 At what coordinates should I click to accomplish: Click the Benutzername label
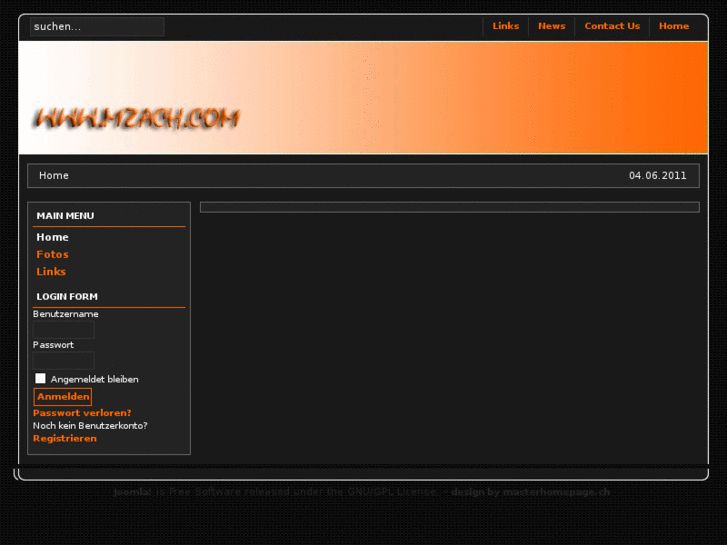pyautogui.click(x=65, y=314)
